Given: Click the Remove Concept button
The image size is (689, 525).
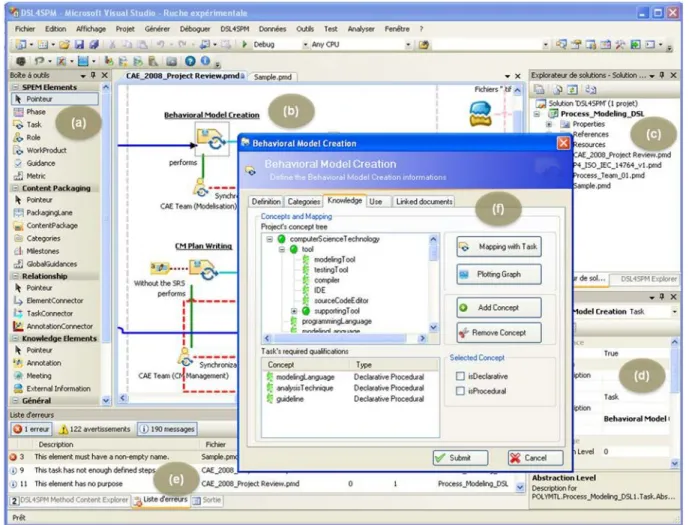Looking at the screenshot, I should pos(499,333).
